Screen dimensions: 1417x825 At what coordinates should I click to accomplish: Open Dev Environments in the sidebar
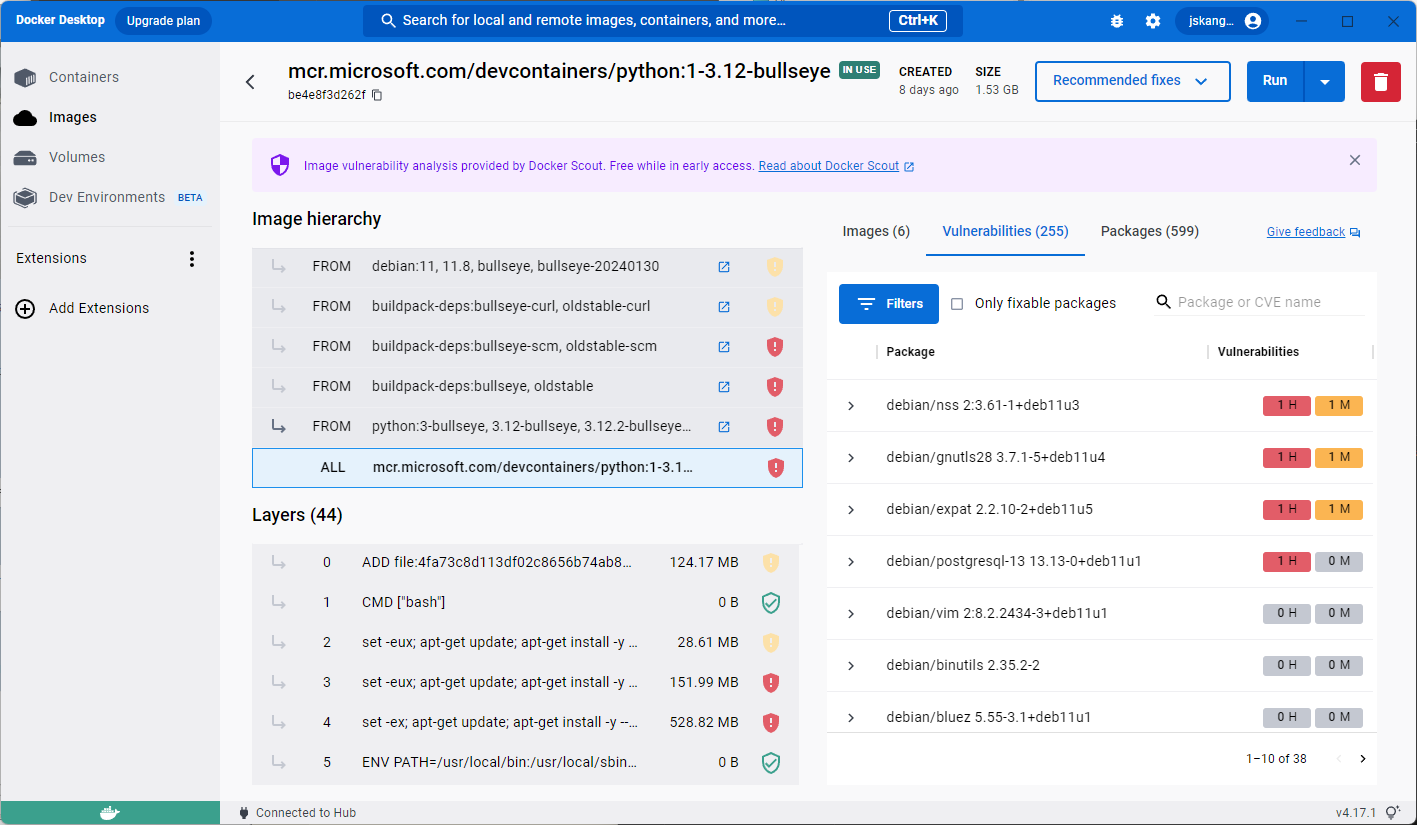pyautogui.click(x=110, y=197)
